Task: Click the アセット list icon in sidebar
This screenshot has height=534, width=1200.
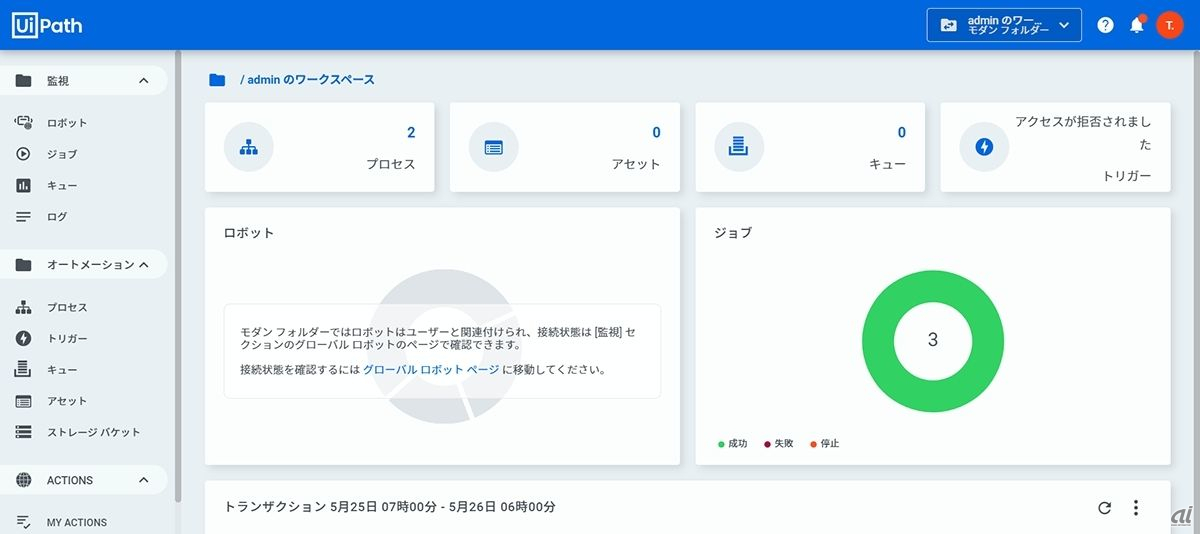Action: pos(24,401)
